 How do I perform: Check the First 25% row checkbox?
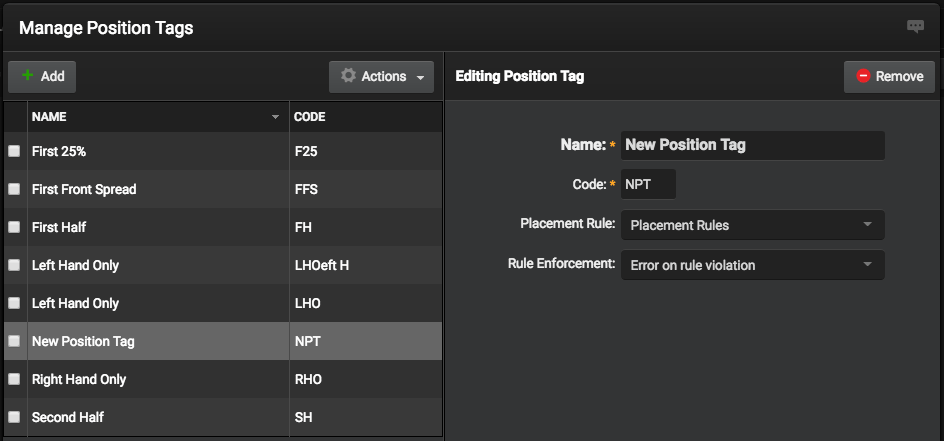click(14, 151)
